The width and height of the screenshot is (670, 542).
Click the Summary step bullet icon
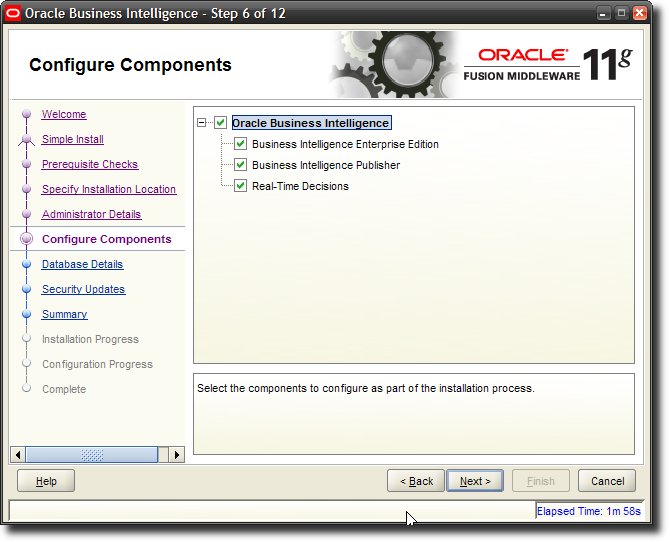(26, 314)
